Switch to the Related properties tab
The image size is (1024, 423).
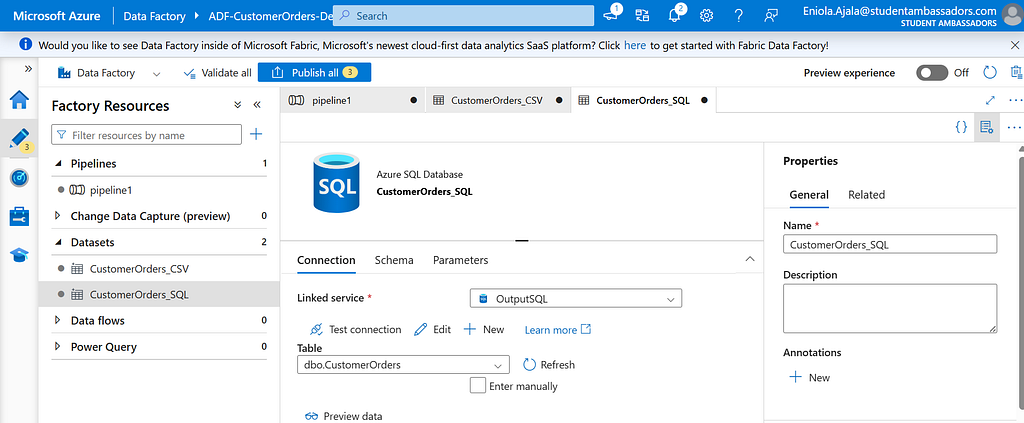coord(867,195)
